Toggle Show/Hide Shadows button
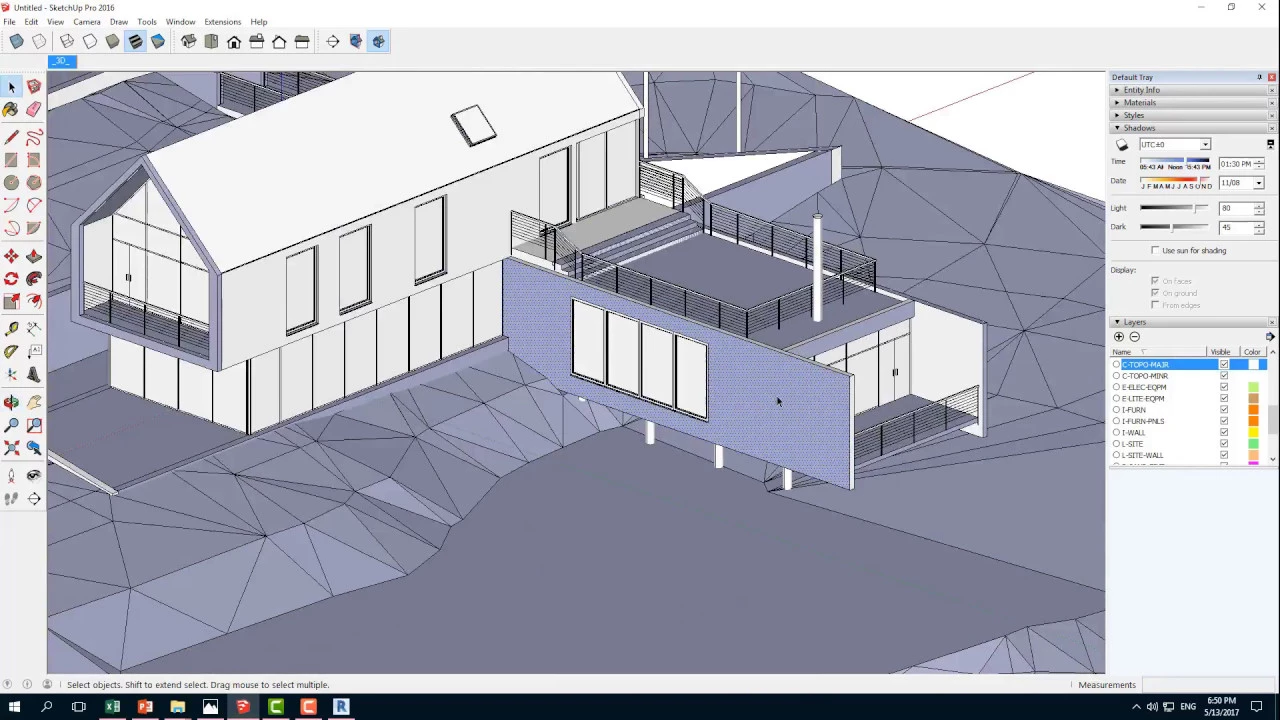Viewport: 1280px width, 720px height. coord(1122,145)
